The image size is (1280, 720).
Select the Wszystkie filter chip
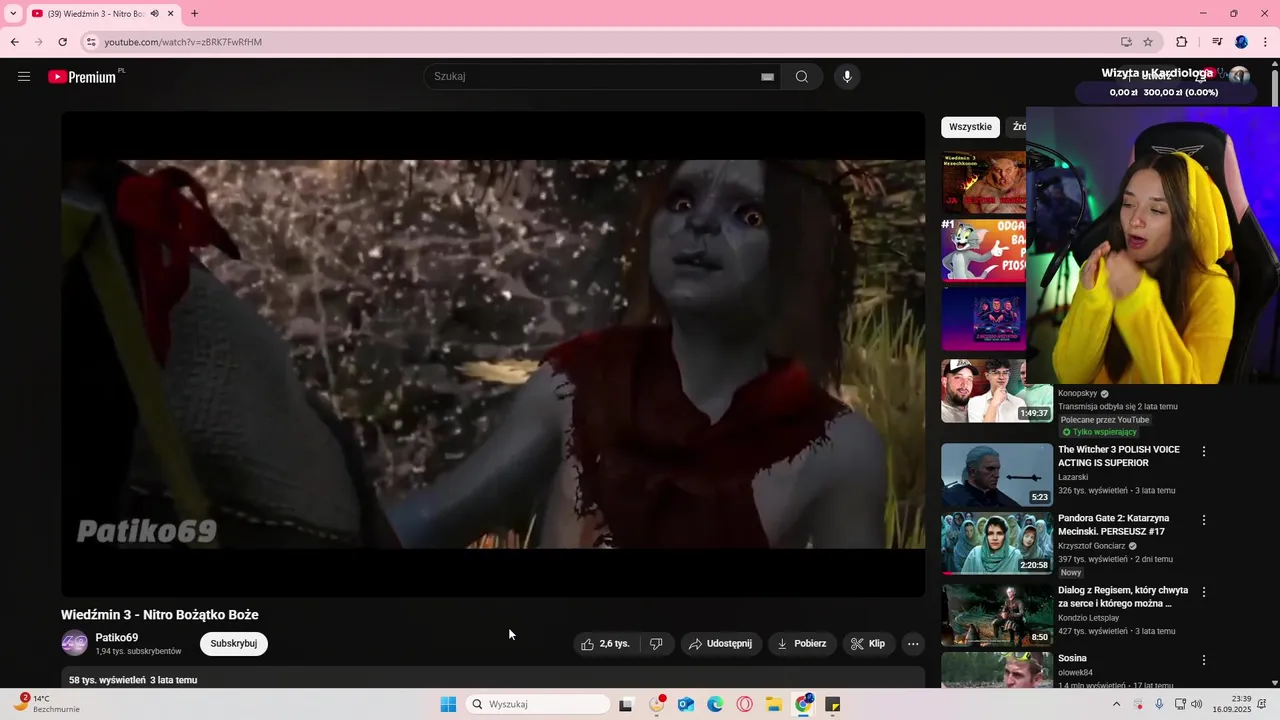pos(970,127)
